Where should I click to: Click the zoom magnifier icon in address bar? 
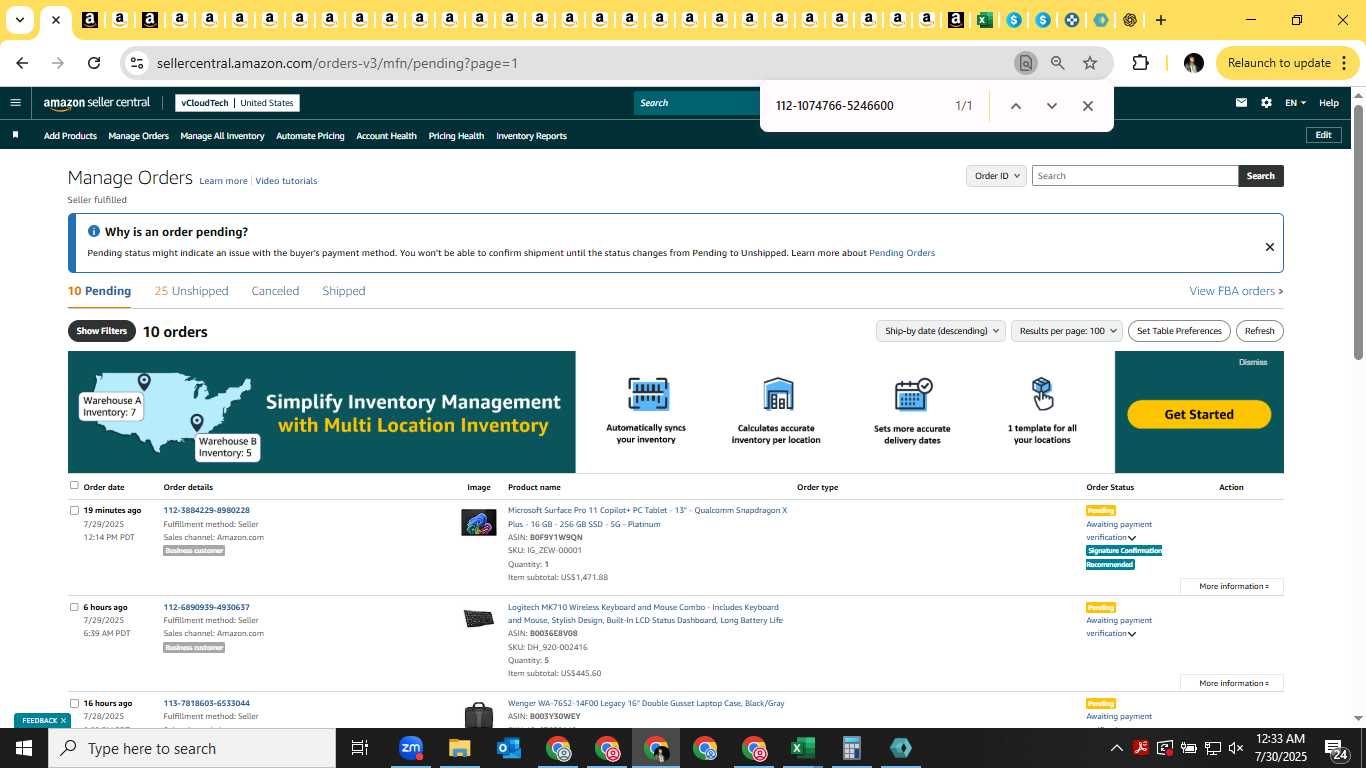point(1057,63)
